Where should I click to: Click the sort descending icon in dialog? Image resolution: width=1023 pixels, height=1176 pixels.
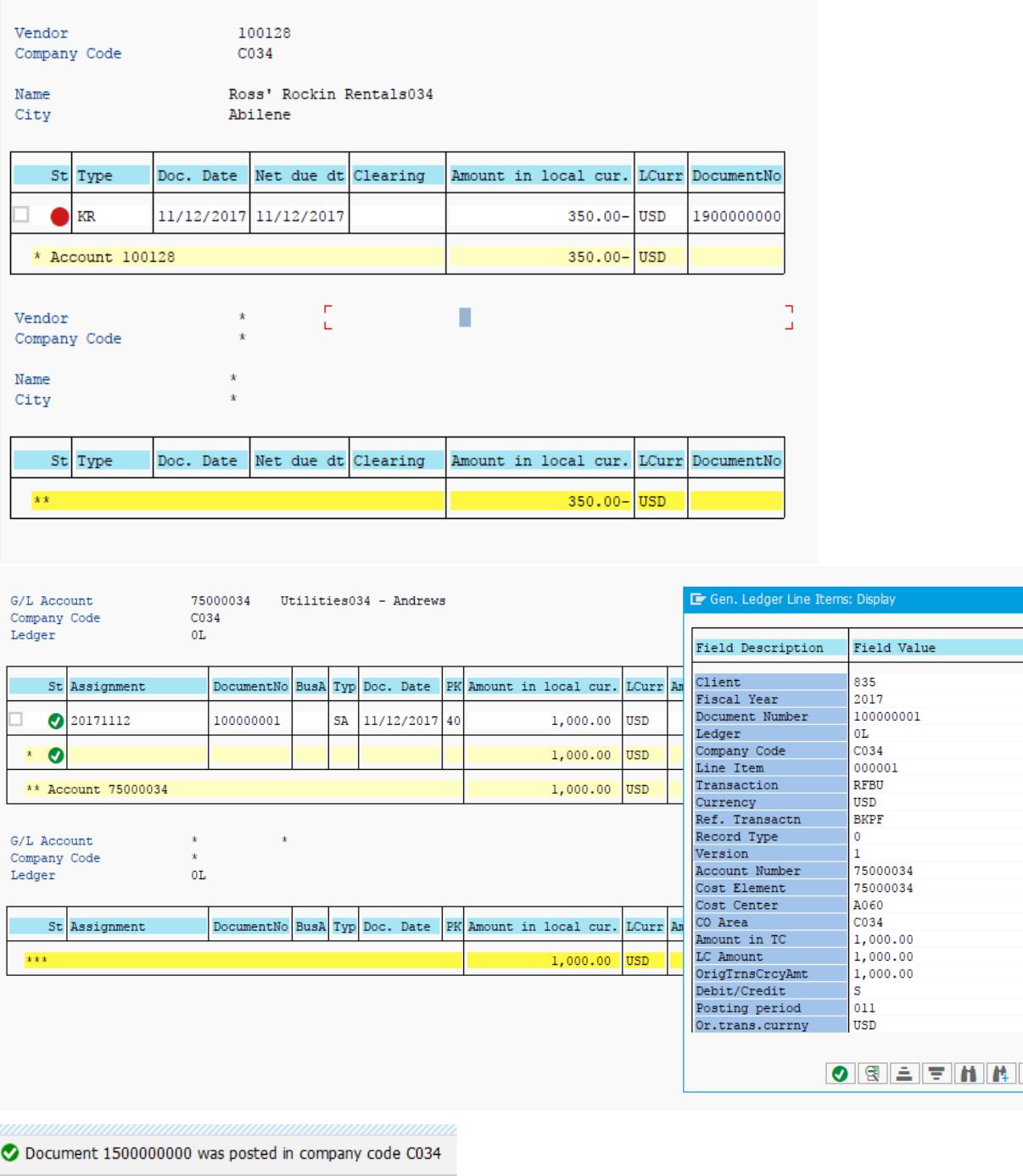[x=936, y=1073]
